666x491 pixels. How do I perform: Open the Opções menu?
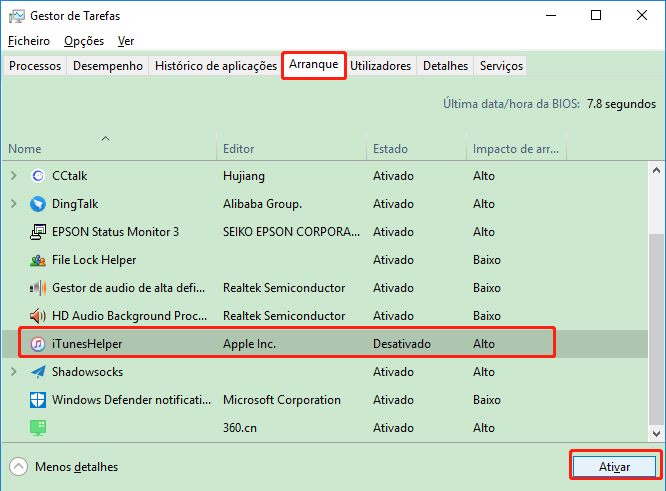coord(84,41)
